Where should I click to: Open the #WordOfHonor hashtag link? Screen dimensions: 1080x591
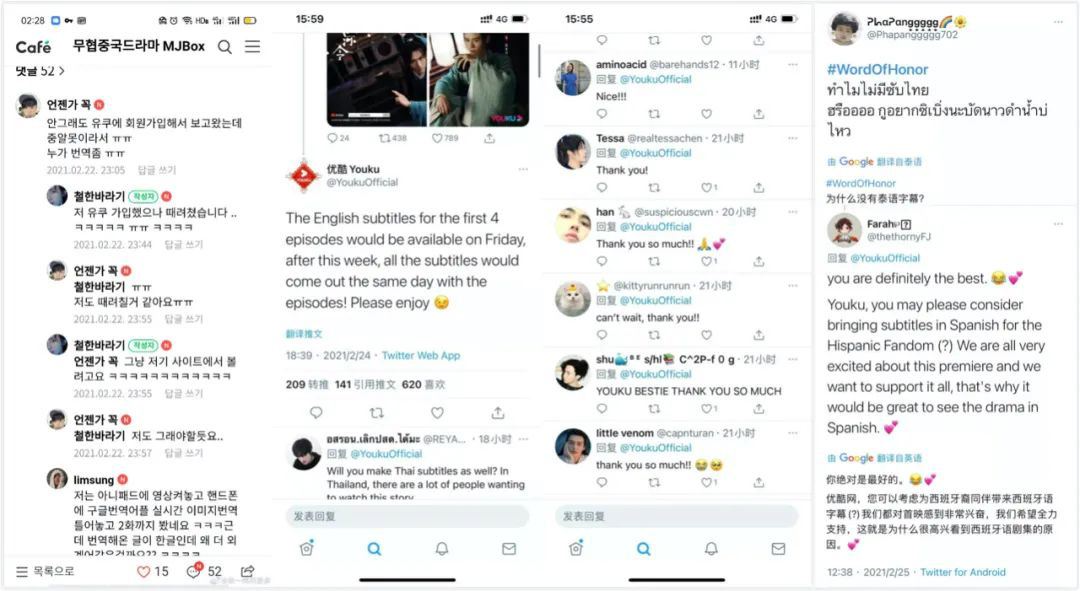pyautogui.click(x=878, y=70)
